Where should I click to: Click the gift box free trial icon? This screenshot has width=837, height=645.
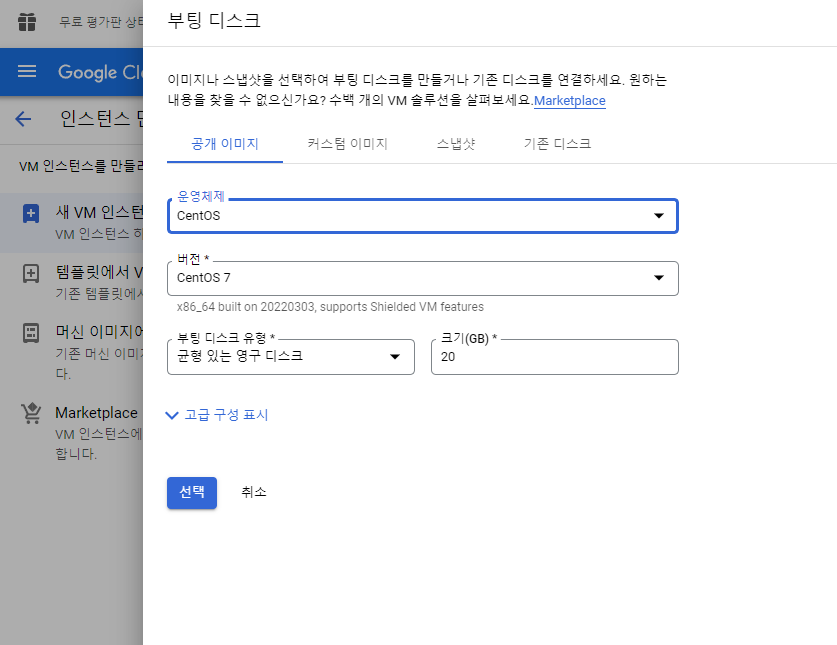[27, 22]
